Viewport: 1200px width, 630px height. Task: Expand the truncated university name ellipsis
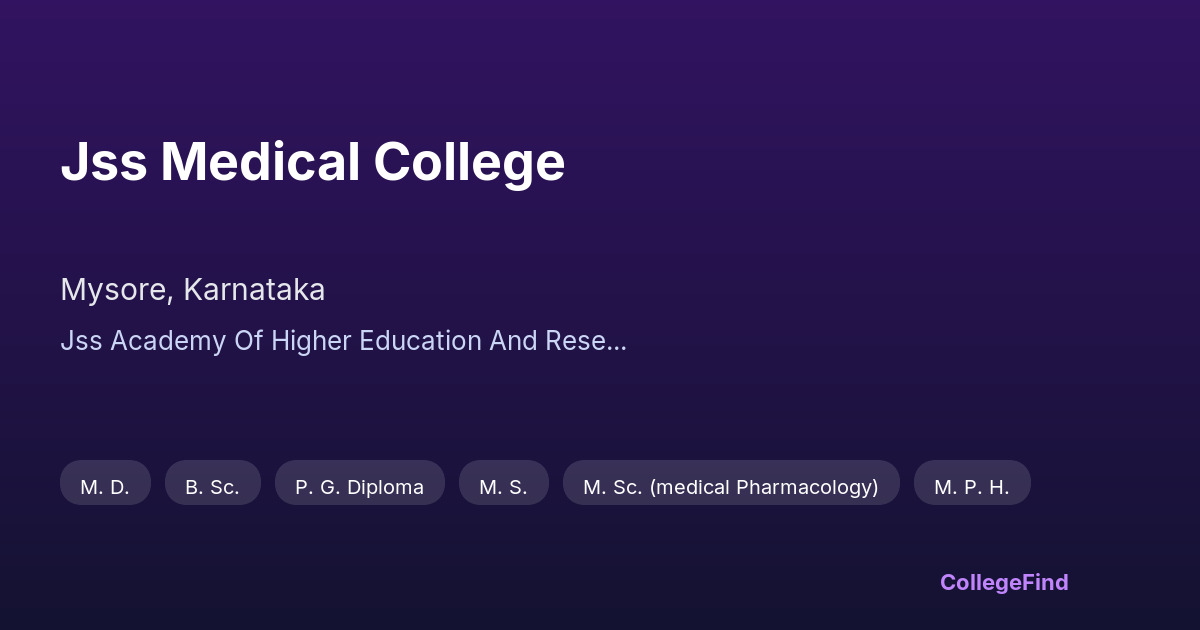[616, 343]
